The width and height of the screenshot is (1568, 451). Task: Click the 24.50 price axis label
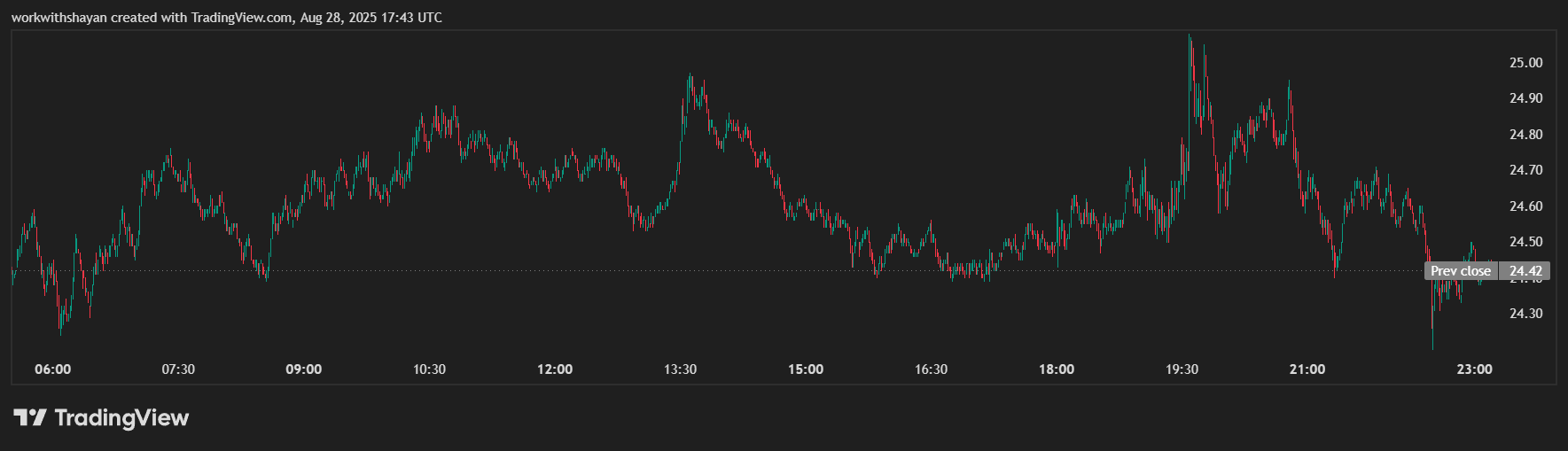pos(1525,242)
